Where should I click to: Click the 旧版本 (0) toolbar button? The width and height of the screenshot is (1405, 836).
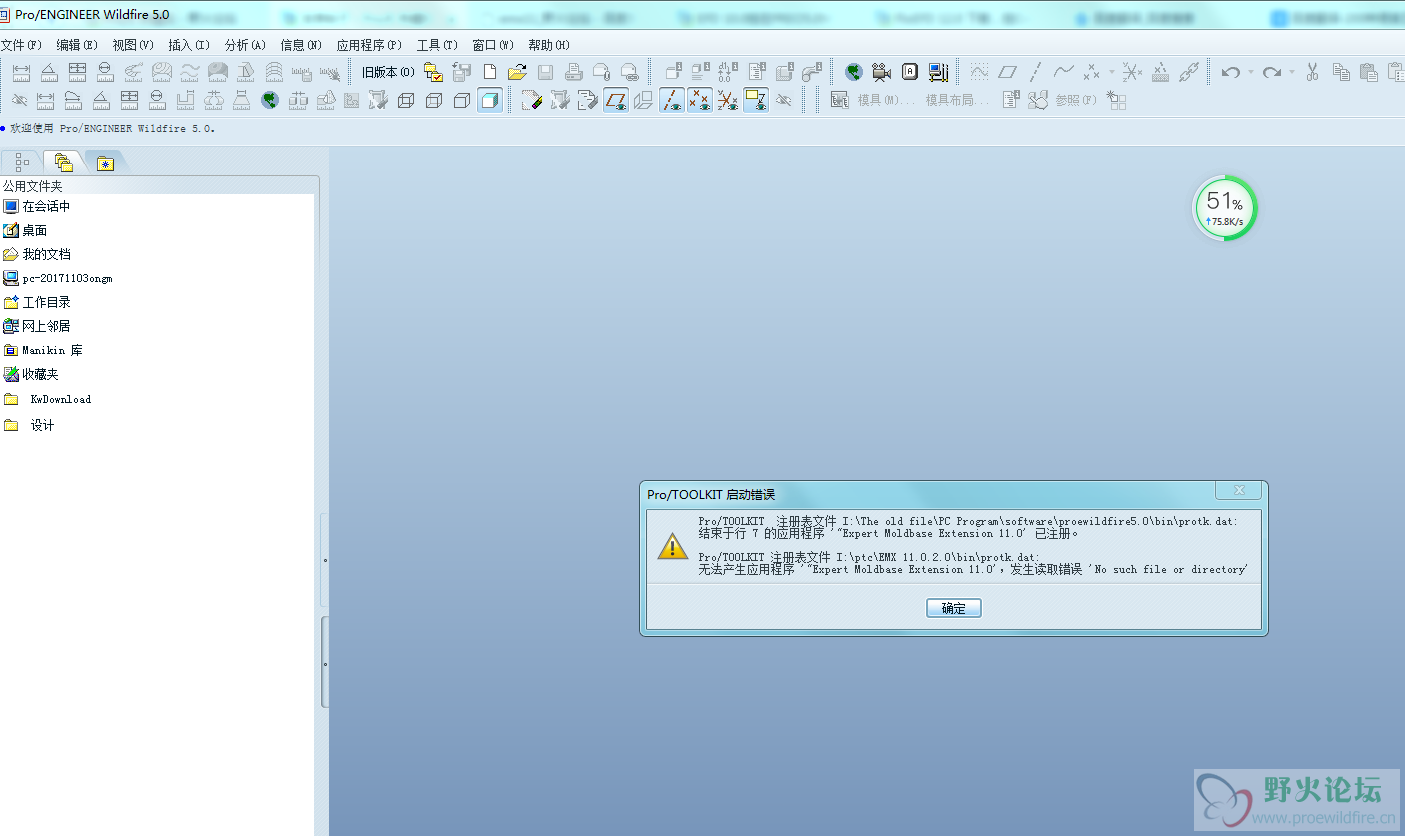coord(388,72)
